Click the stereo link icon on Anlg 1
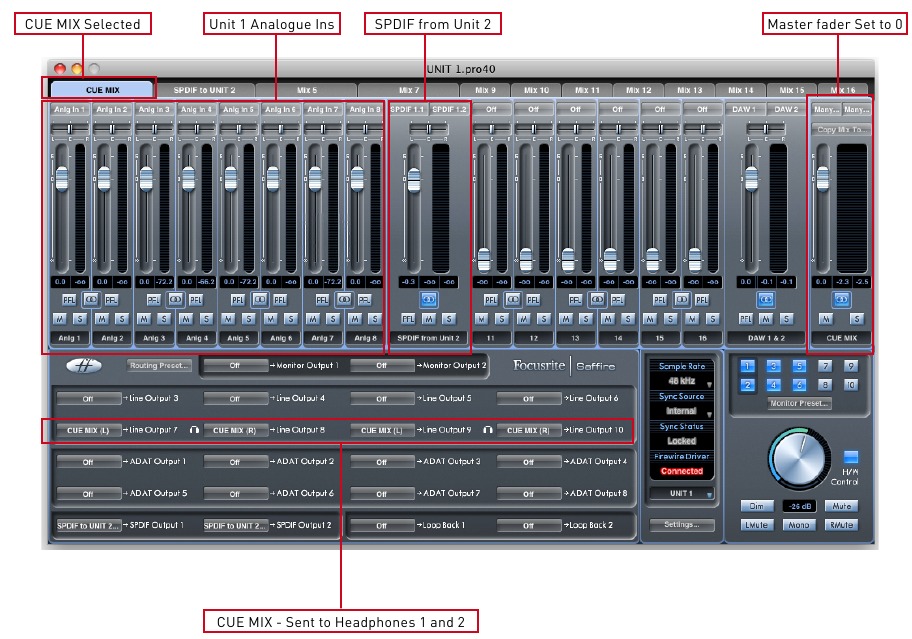 pyautogui.click(x=90, y=300)
